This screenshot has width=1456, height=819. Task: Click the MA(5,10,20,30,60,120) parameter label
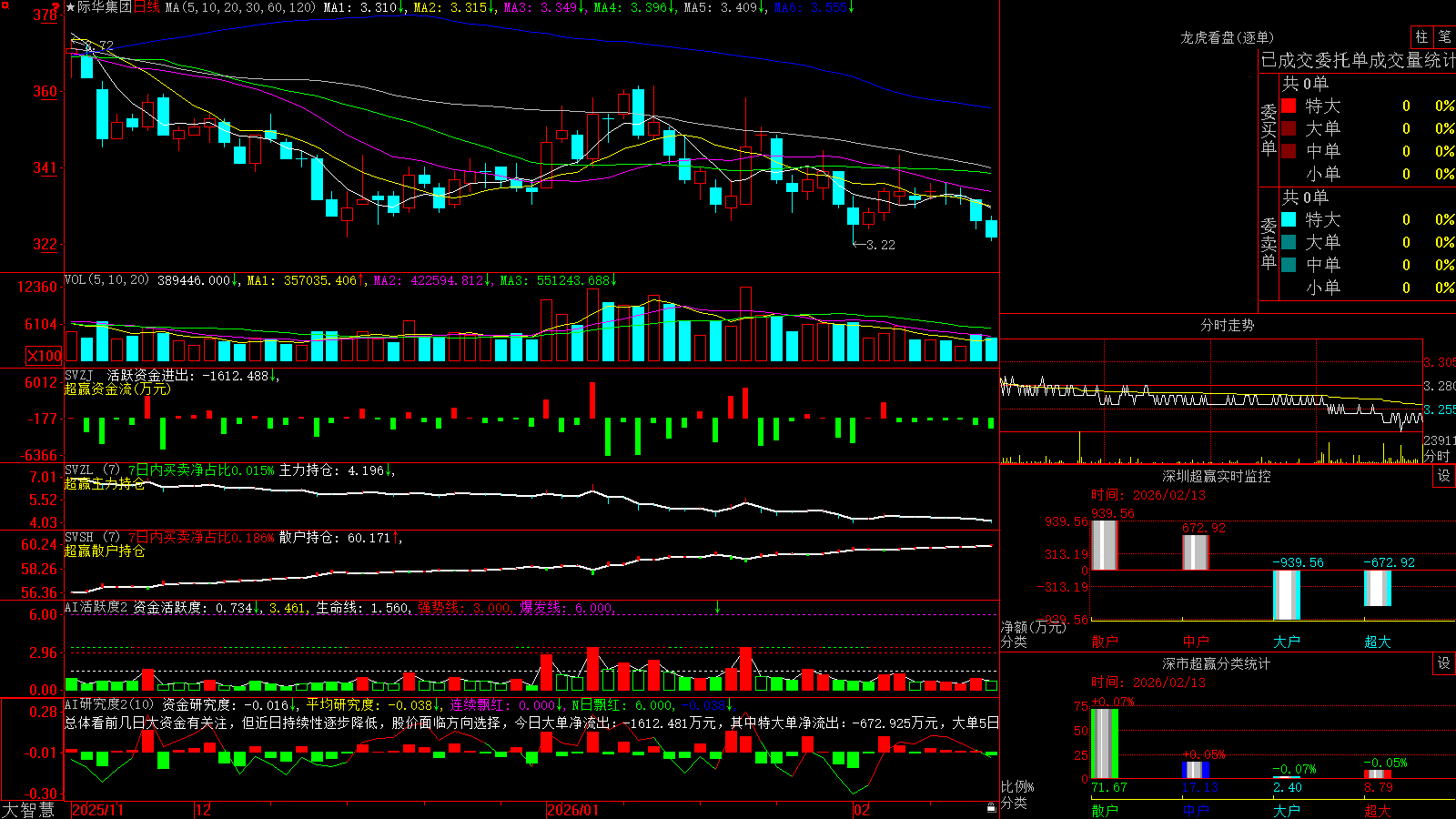[240, 7]
